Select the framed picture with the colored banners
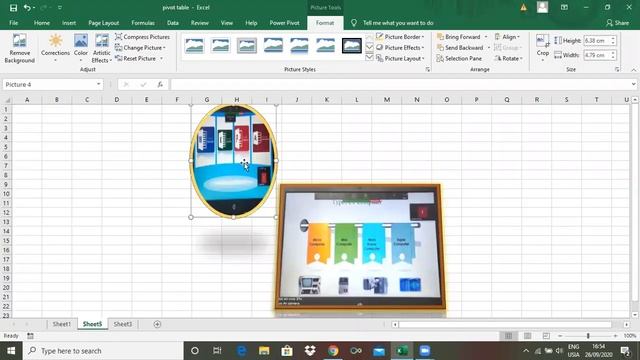Image resolution: width=640 pixels, height=360 pixels. [360, 247]
